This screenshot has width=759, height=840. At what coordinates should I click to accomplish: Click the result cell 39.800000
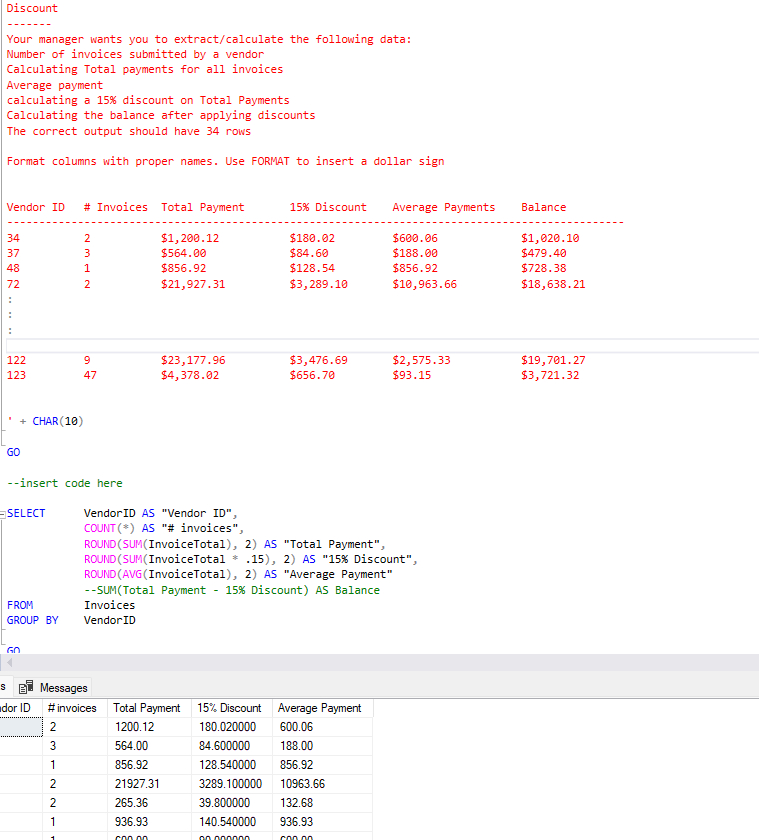[232, 803]
